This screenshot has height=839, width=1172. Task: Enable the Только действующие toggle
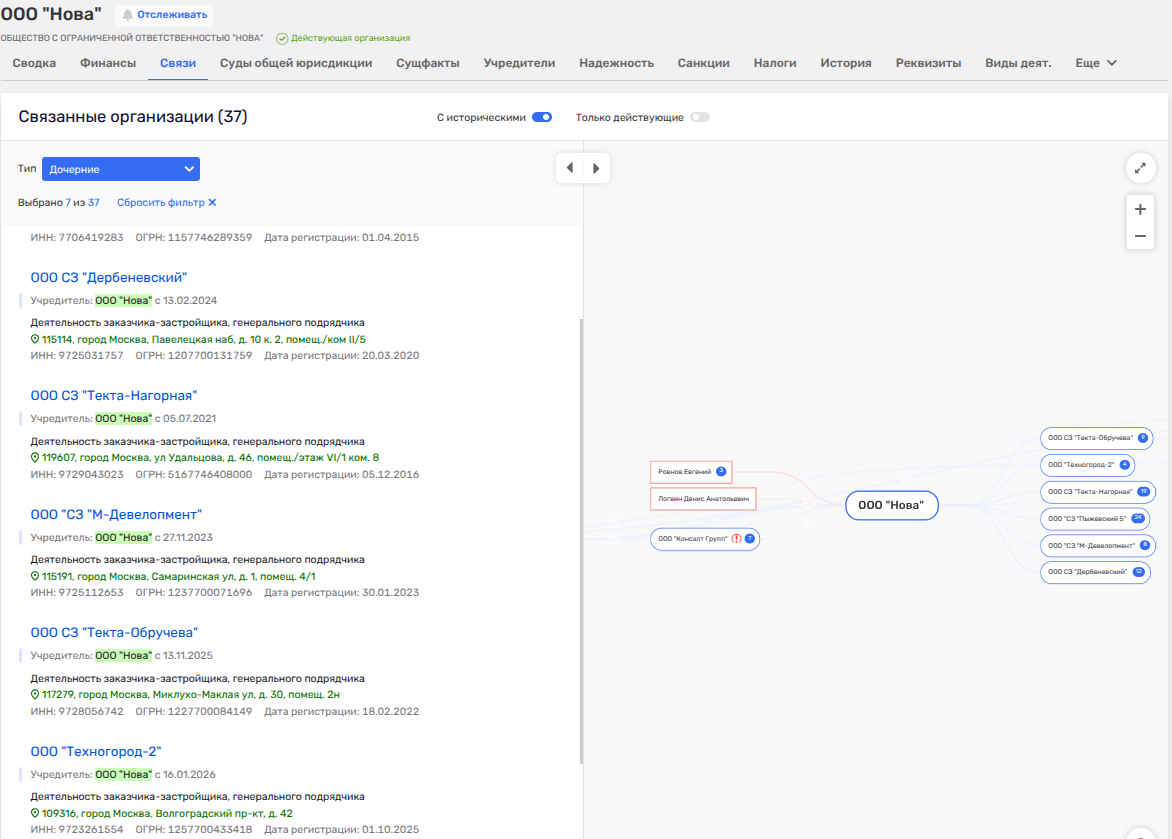click(699, 118)
